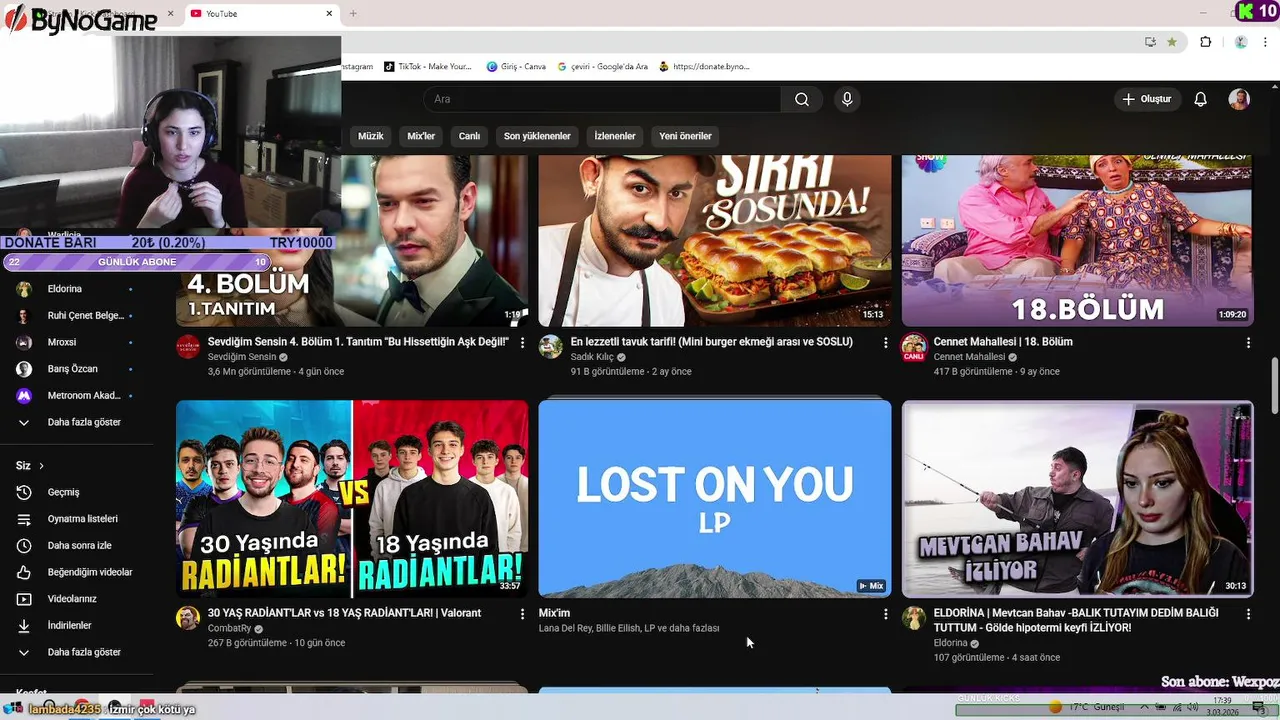1280x720 pixels.
Task: Open options menu for Cennet Mahallesi 18. Bölüm
Action: [x=1248, y=342]
